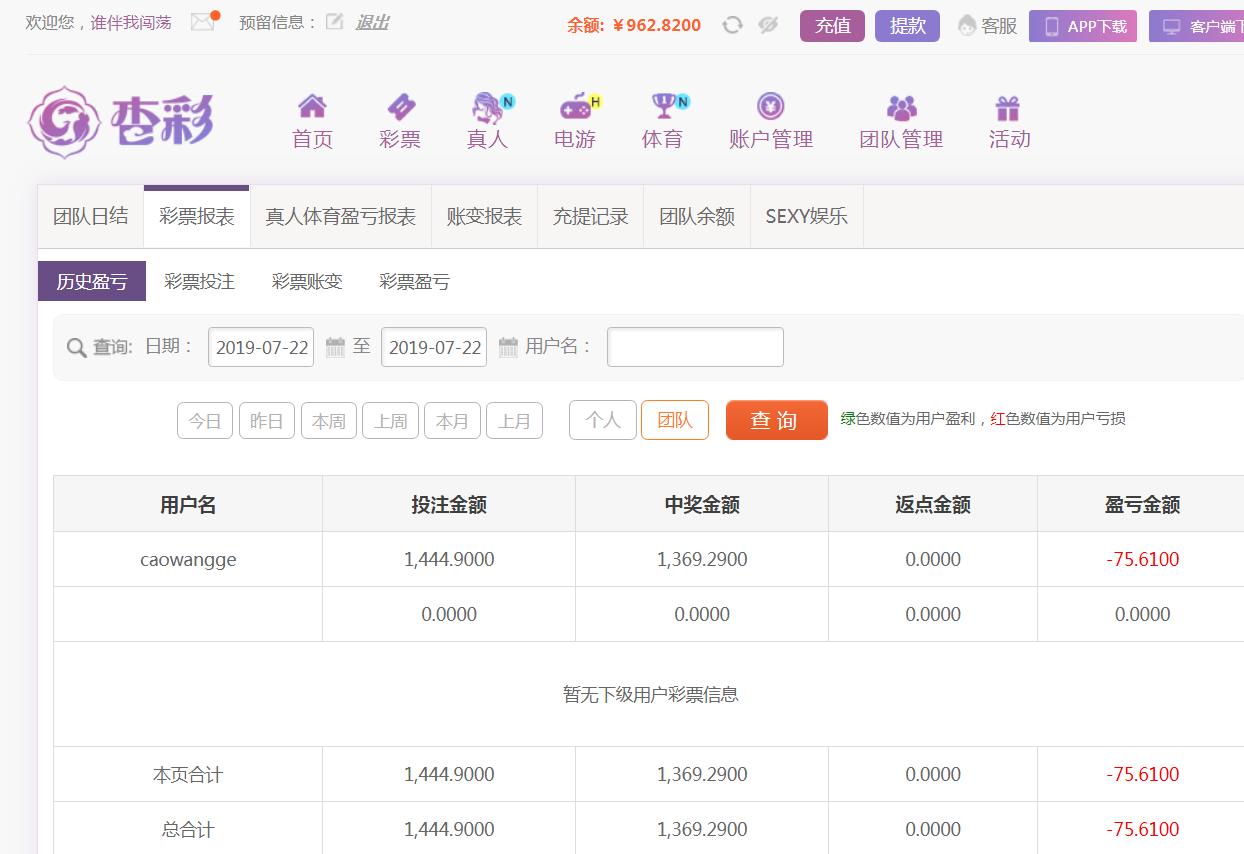
Task: Open start date calendar picker
Action: click(335, 347)
